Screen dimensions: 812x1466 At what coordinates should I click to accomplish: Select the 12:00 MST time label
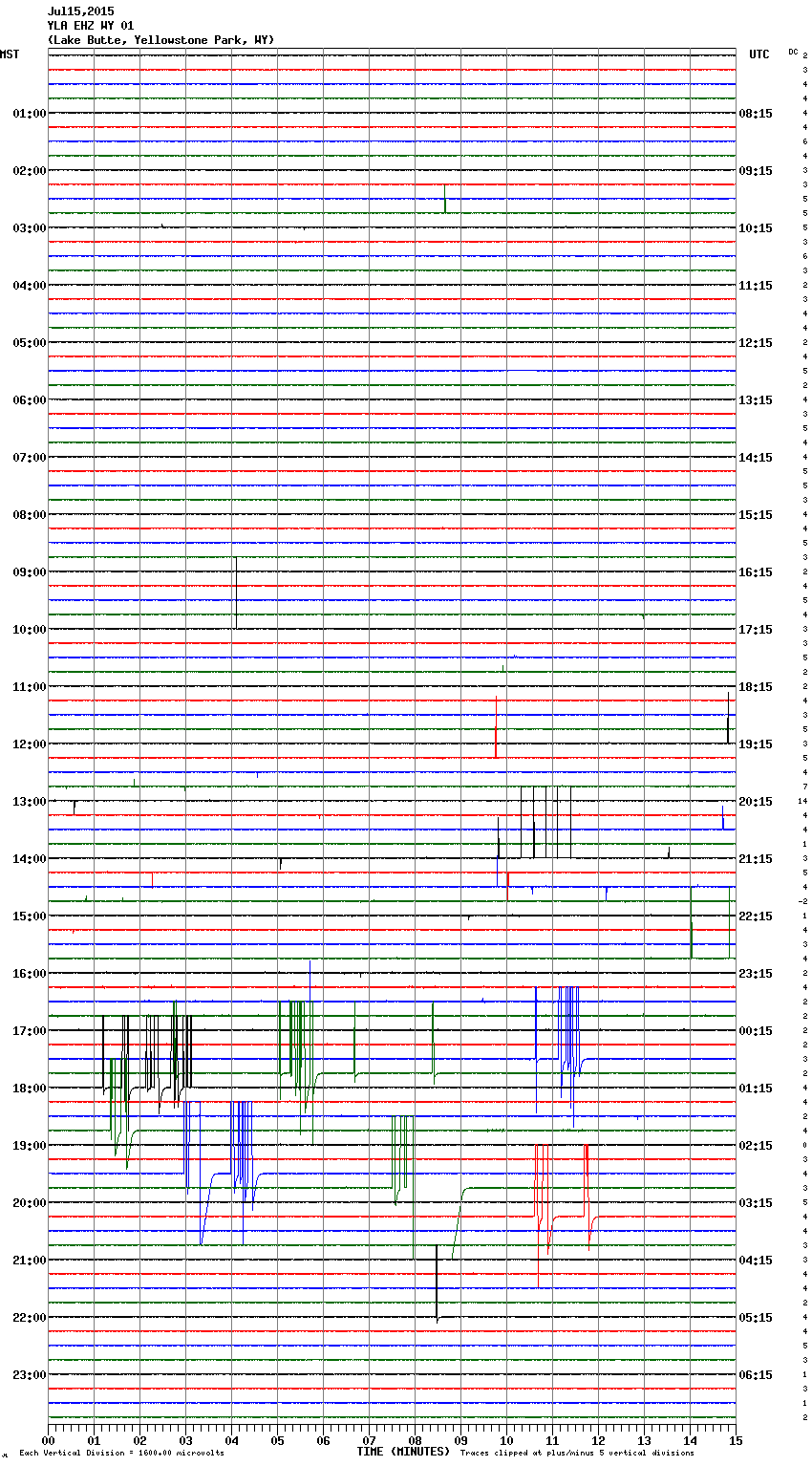tap(30, 744)
